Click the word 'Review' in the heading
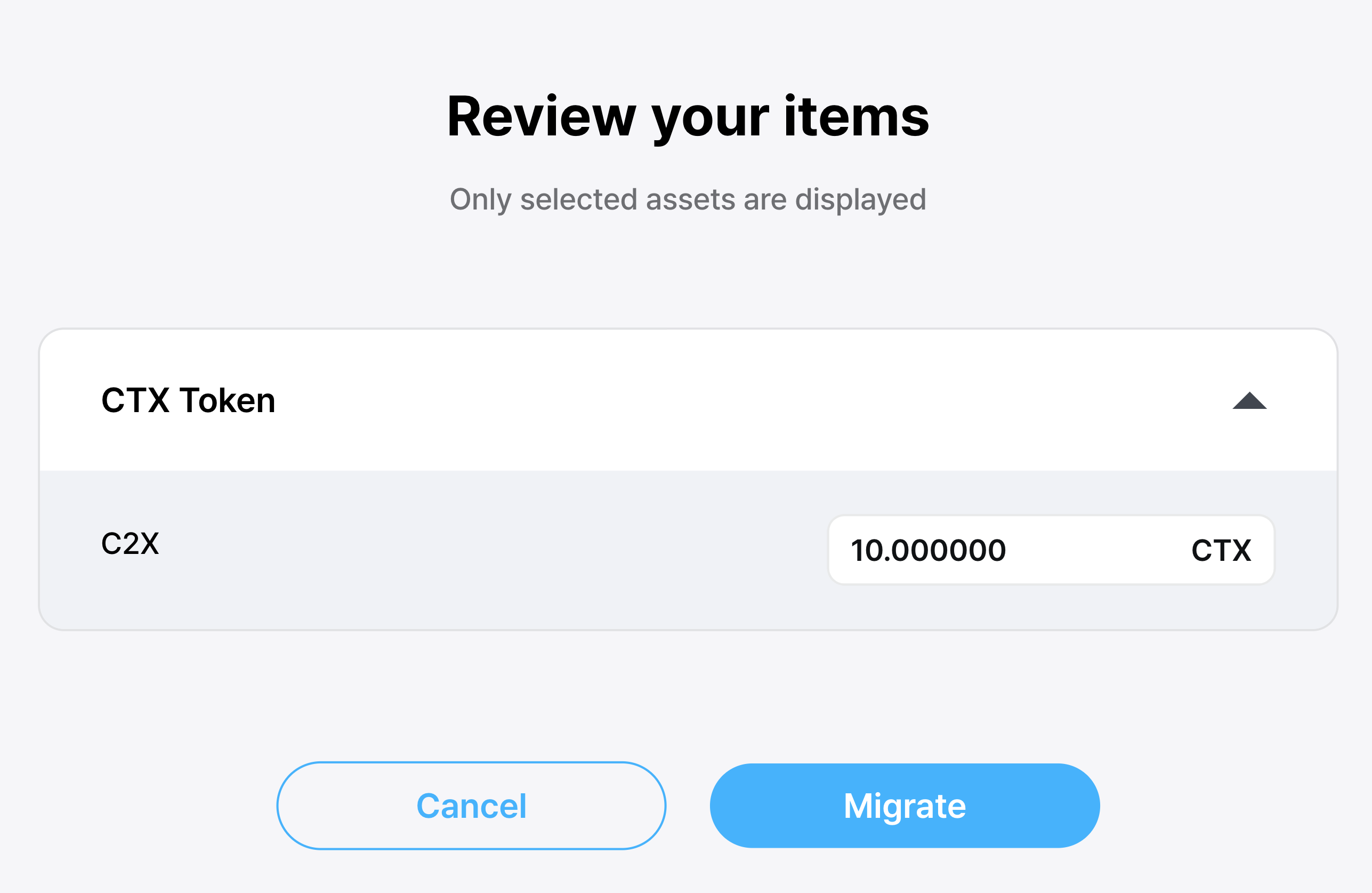This screenshot has height=893, width=1372. pyautogui.click(x=542, y=116)
